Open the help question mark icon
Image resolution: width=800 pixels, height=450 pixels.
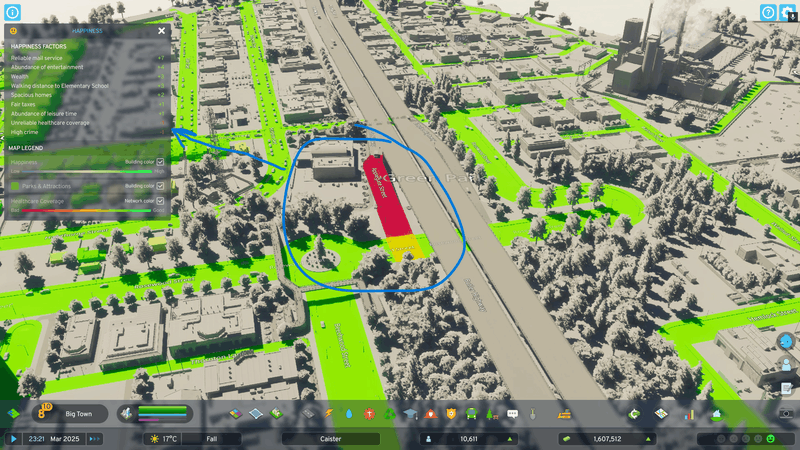click(768, 12)
